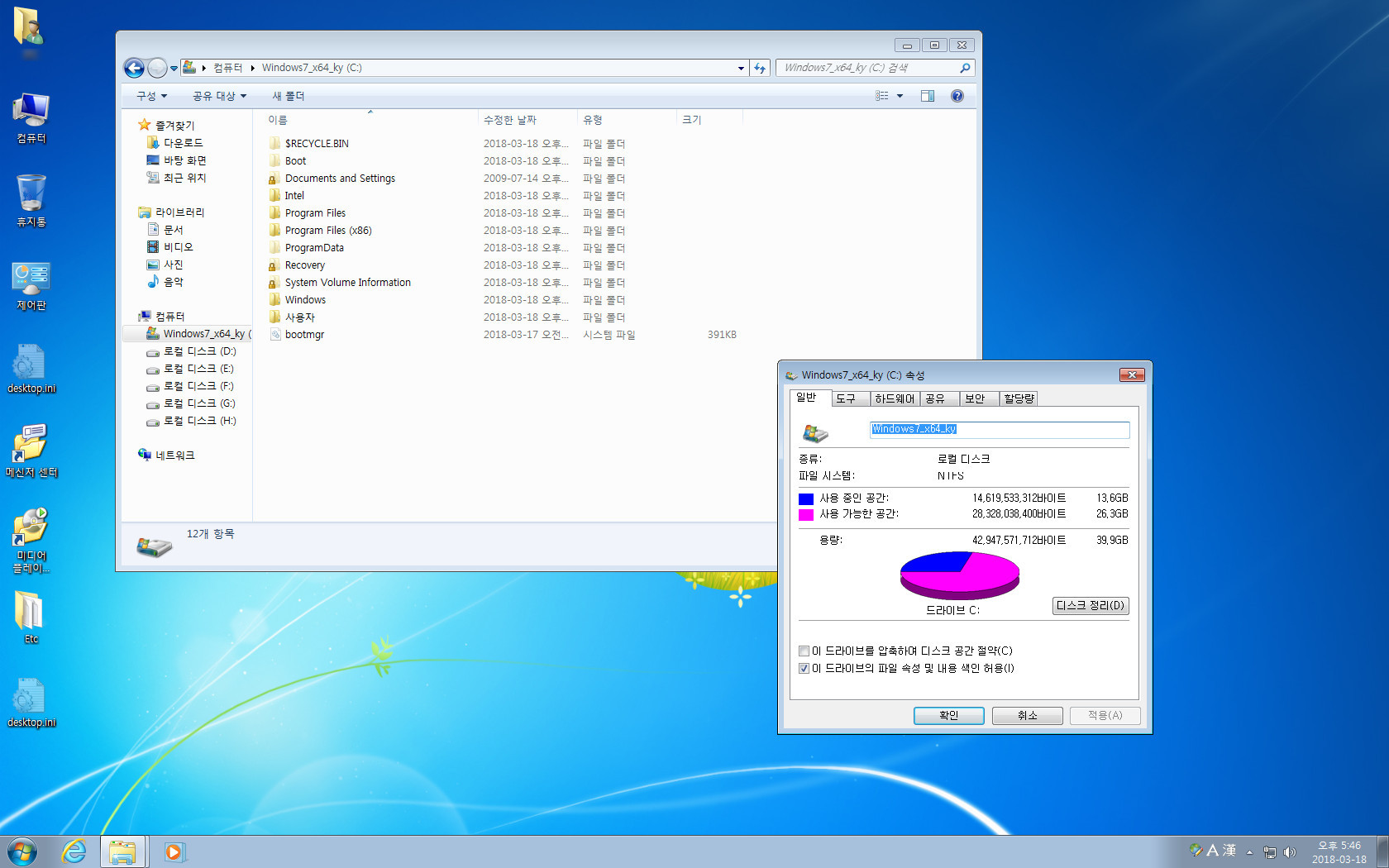Viewport: 1389px width, 868px height.
Task: Open the 구성 (Organize) menu
Action: click(152, 96)
